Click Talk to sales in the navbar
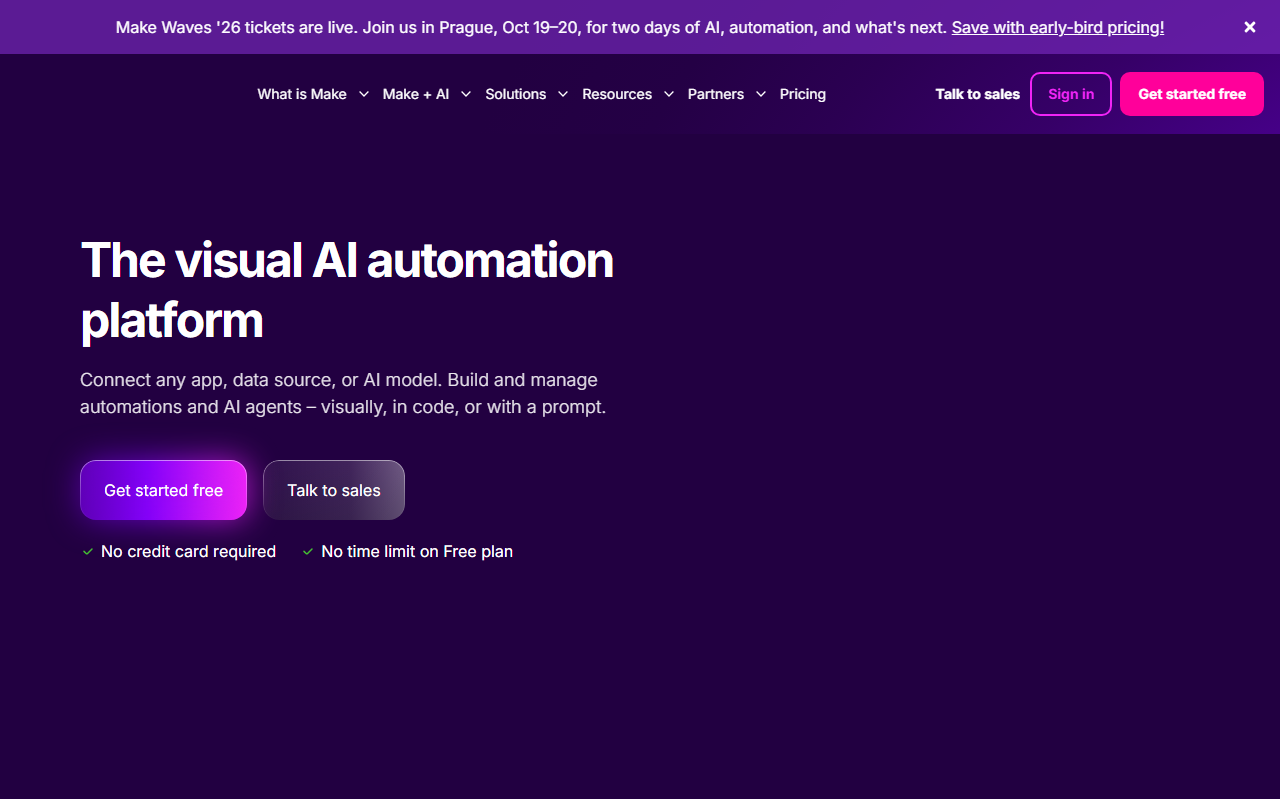1280x800 pixels. 978,94
